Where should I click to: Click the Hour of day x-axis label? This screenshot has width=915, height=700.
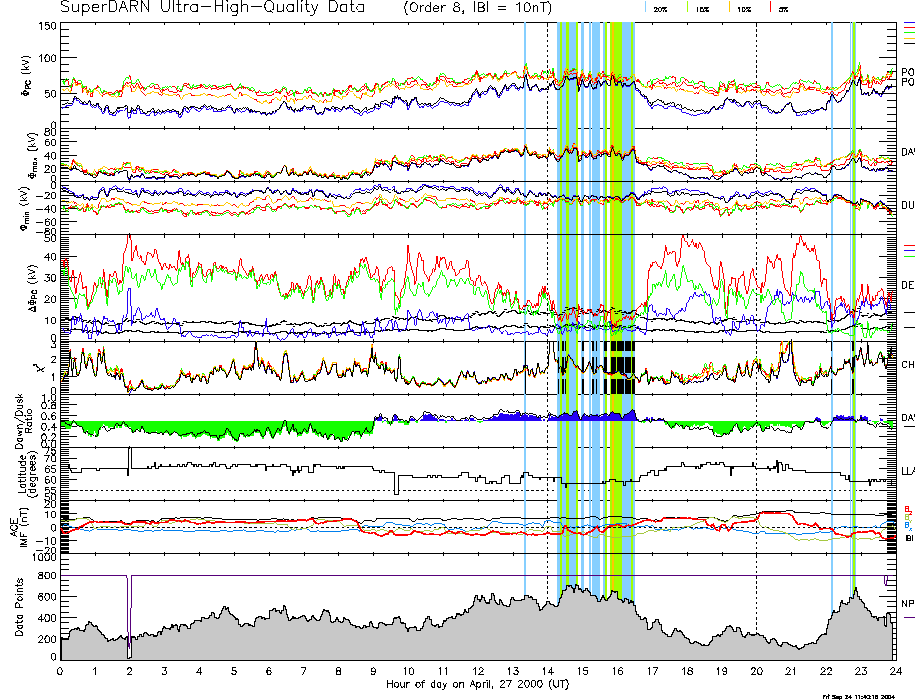[477, 685]
